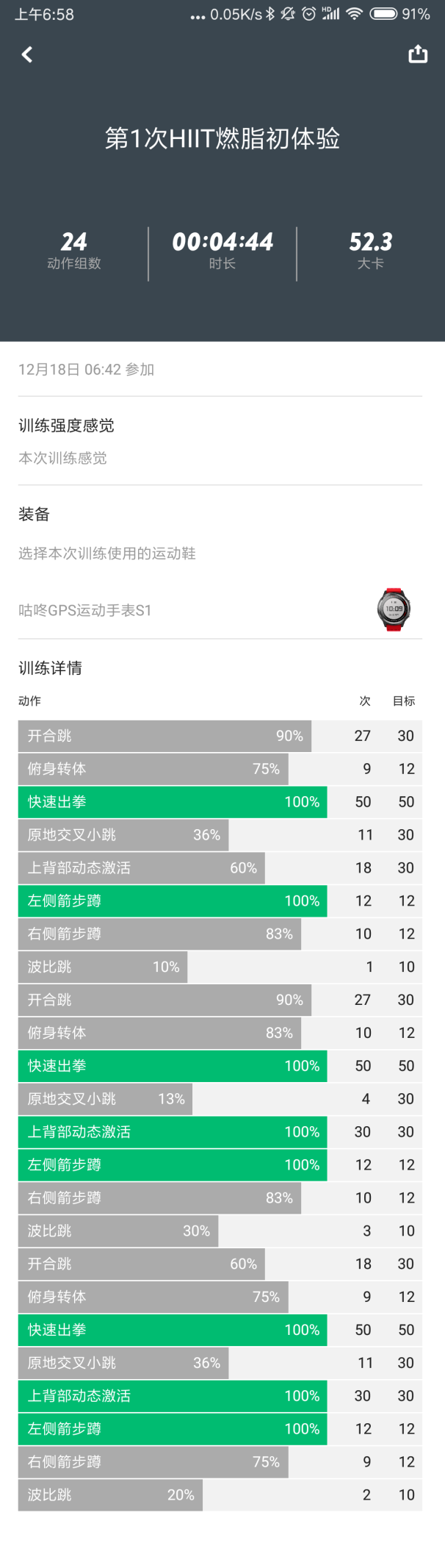Select 选择本次训练使用的运动鞋 option
Viewport: 445px width, 1568px height.
pyautogui.click(x=107, y=554)
